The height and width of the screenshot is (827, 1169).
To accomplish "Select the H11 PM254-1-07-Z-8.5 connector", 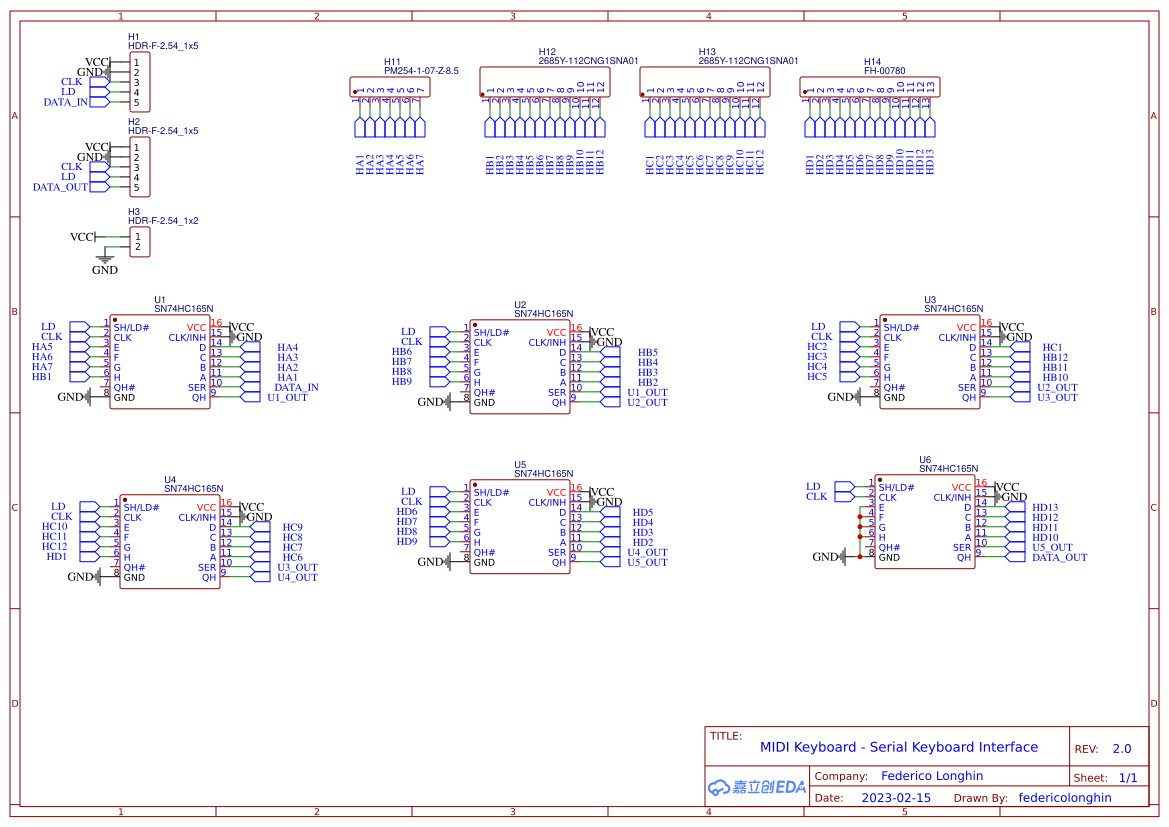I will click(x=389, y=85).
